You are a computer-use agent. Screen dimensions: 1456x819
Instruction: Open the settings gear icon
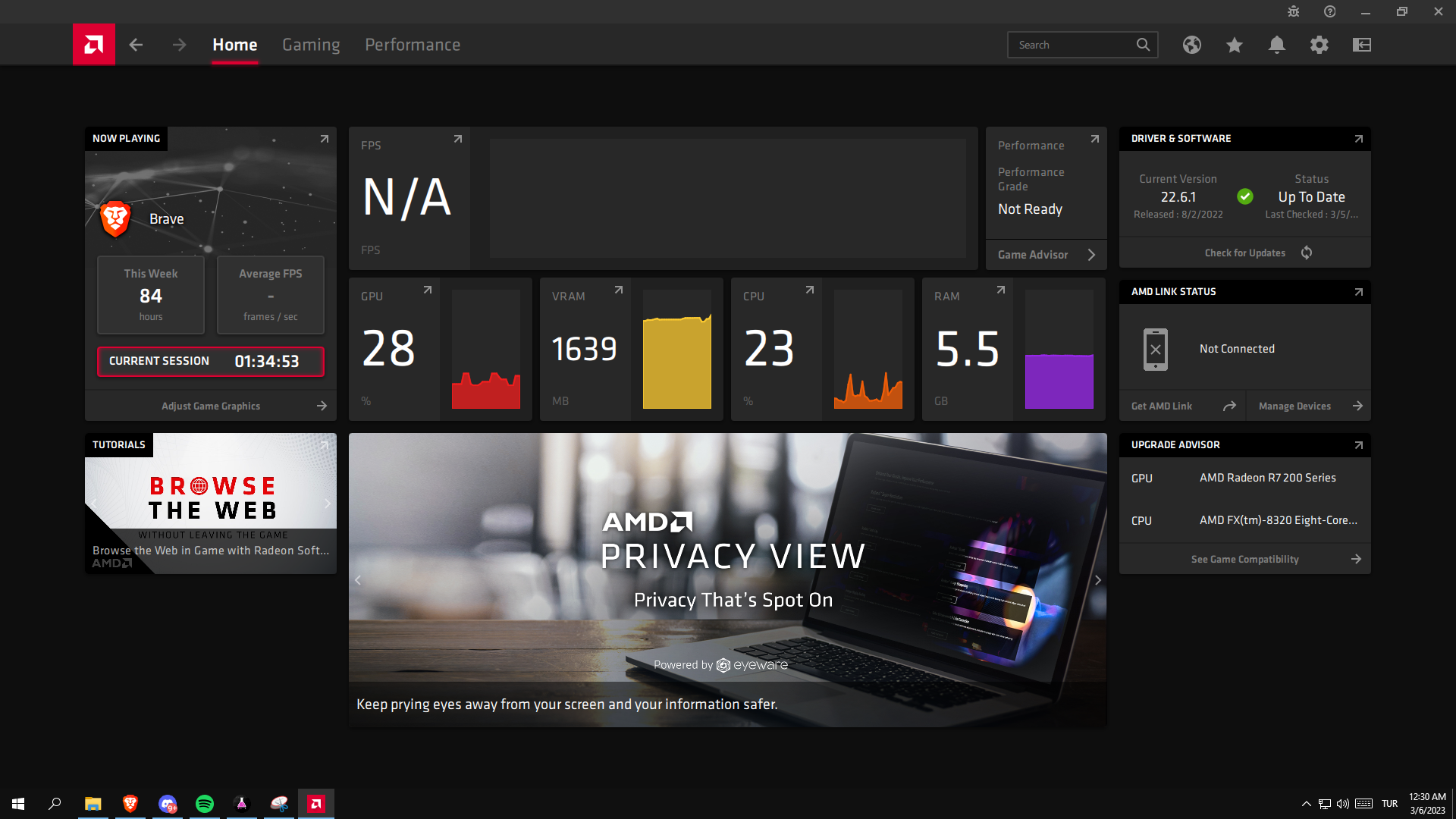pos(1319,45)
